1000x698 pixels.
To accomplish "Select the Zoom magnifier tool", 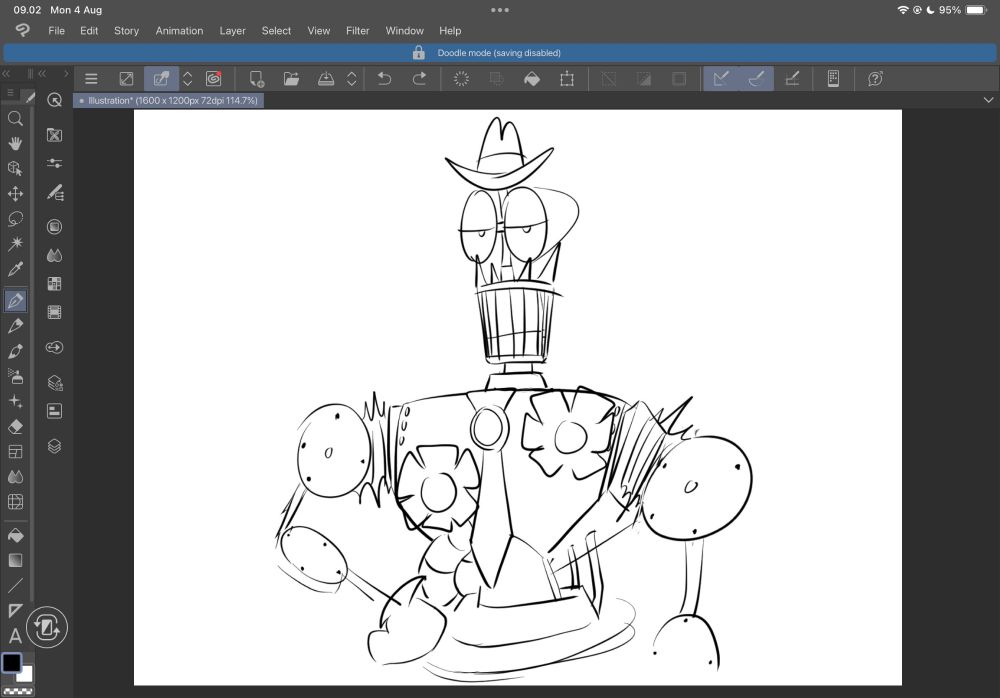I will click(15, 119).
